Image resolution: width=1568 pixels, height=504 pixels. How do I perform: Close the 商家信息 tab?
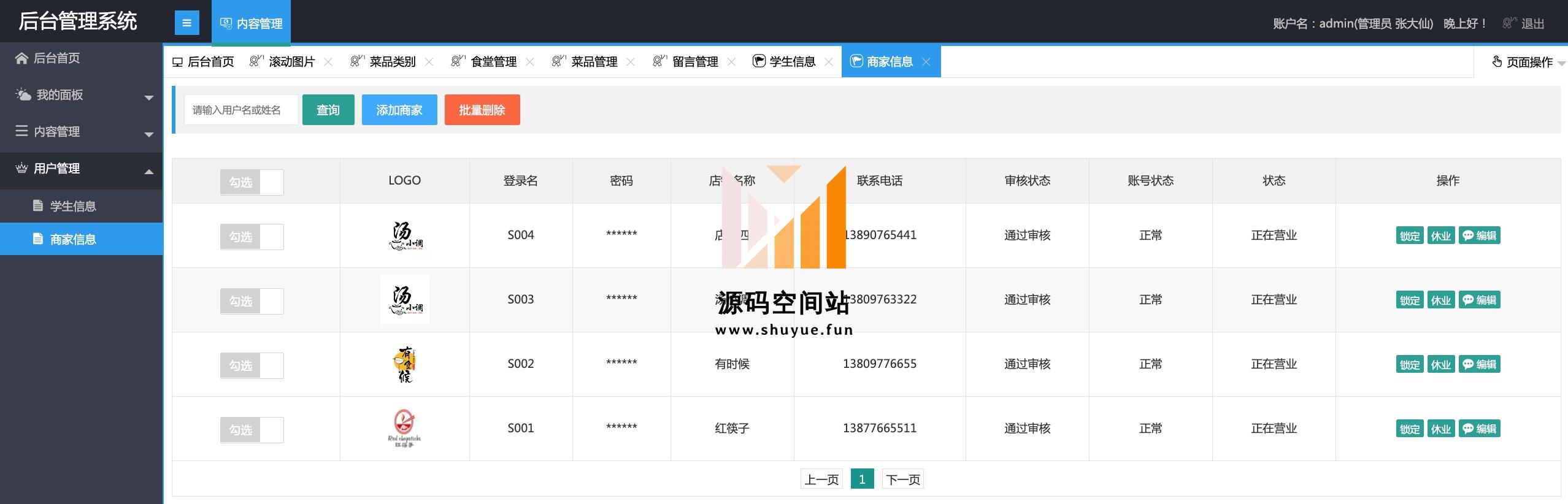pos(926,62)
